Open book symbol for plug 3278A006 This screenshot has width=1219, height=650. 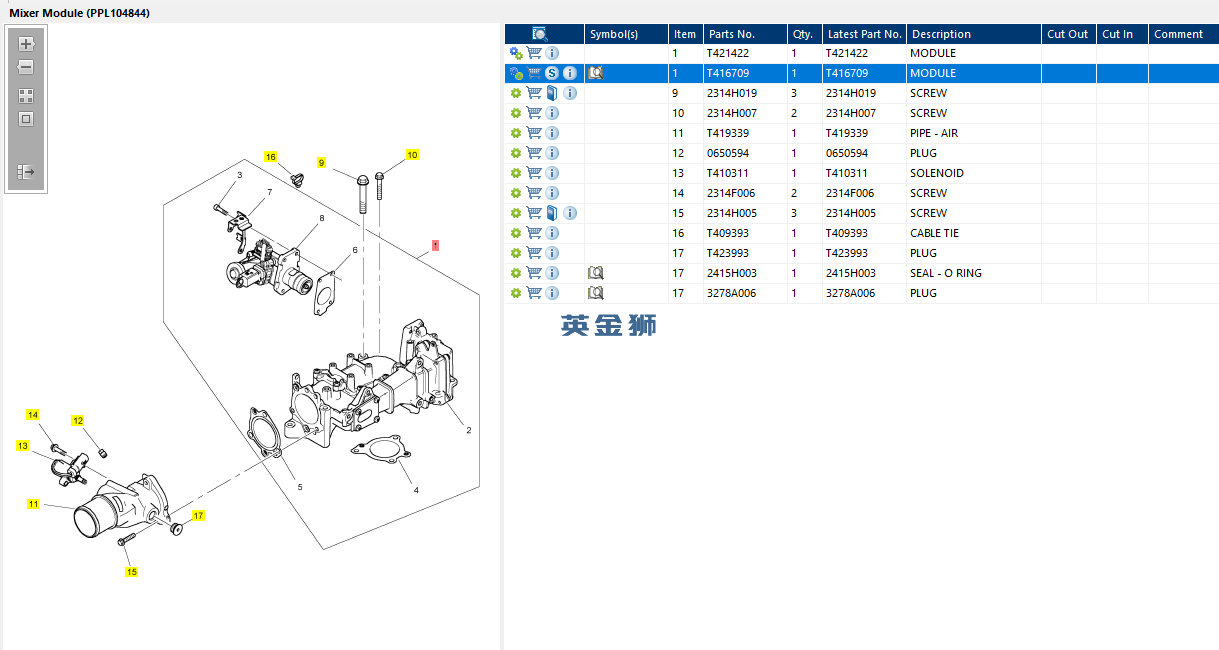click(596, 293)
